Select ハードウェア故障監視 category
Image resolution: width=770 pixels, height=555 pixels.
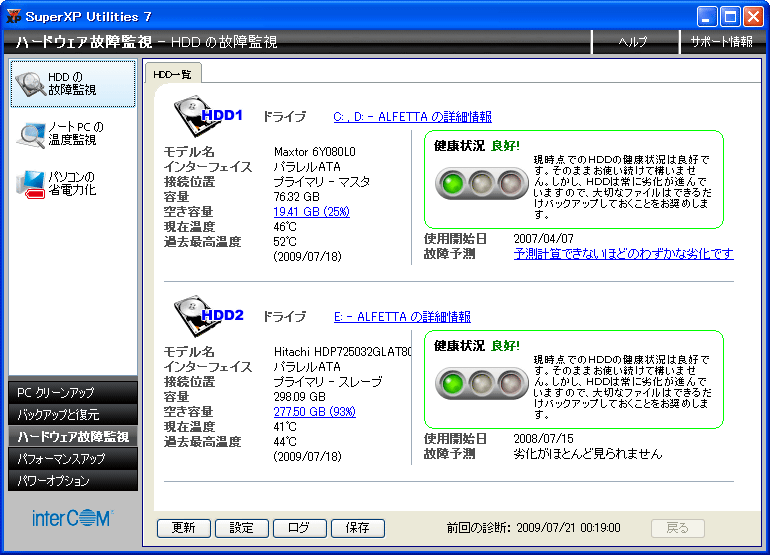[73, 436]
